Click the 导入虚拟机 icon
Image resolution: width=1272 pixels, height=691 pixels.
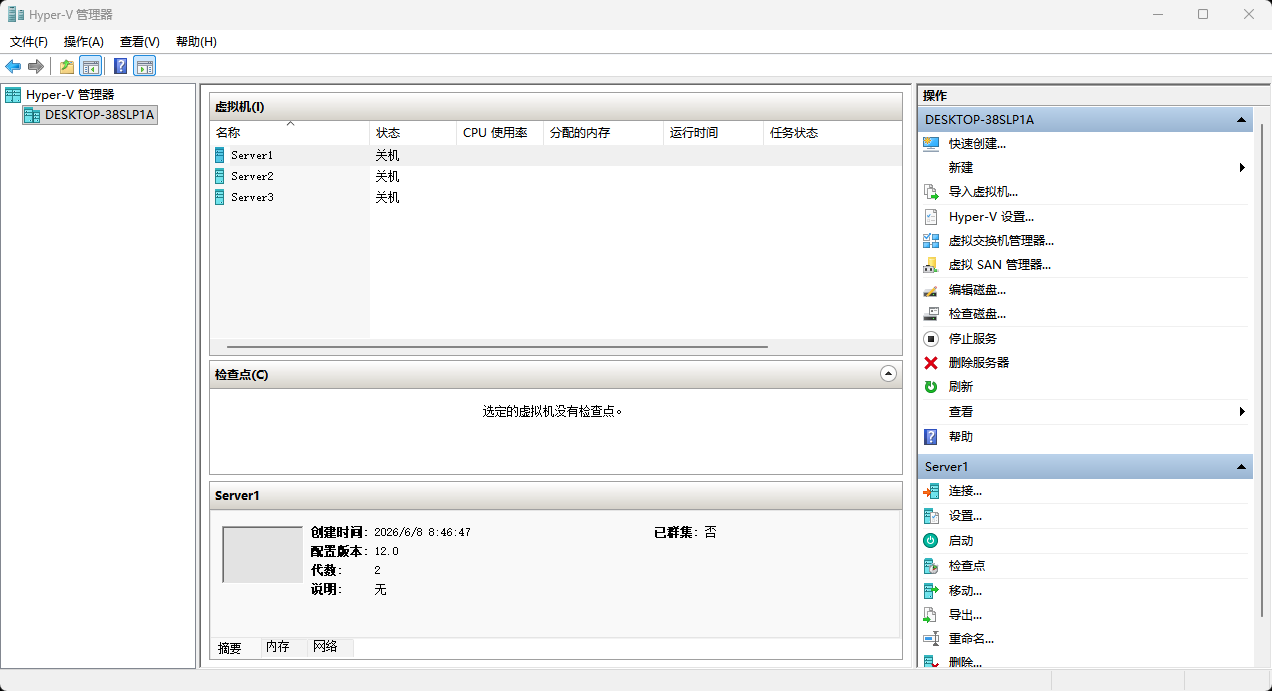tap(931, 192)
